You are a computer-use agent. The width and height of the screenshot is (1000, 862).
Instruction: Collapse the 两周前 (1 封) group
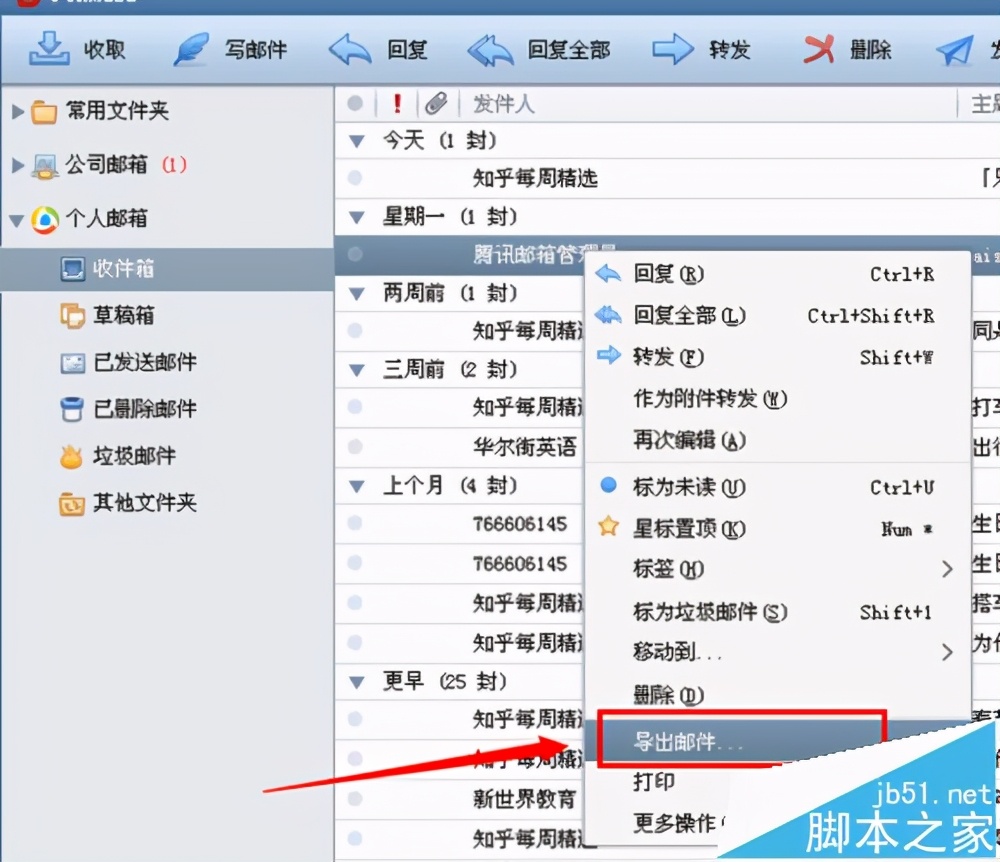(357, 294)
